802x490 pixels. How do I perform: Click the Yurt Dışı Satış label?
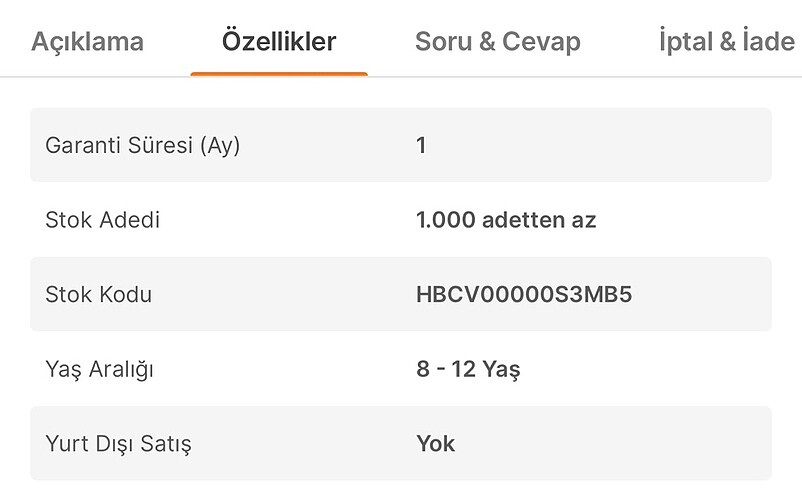(118, 443)
